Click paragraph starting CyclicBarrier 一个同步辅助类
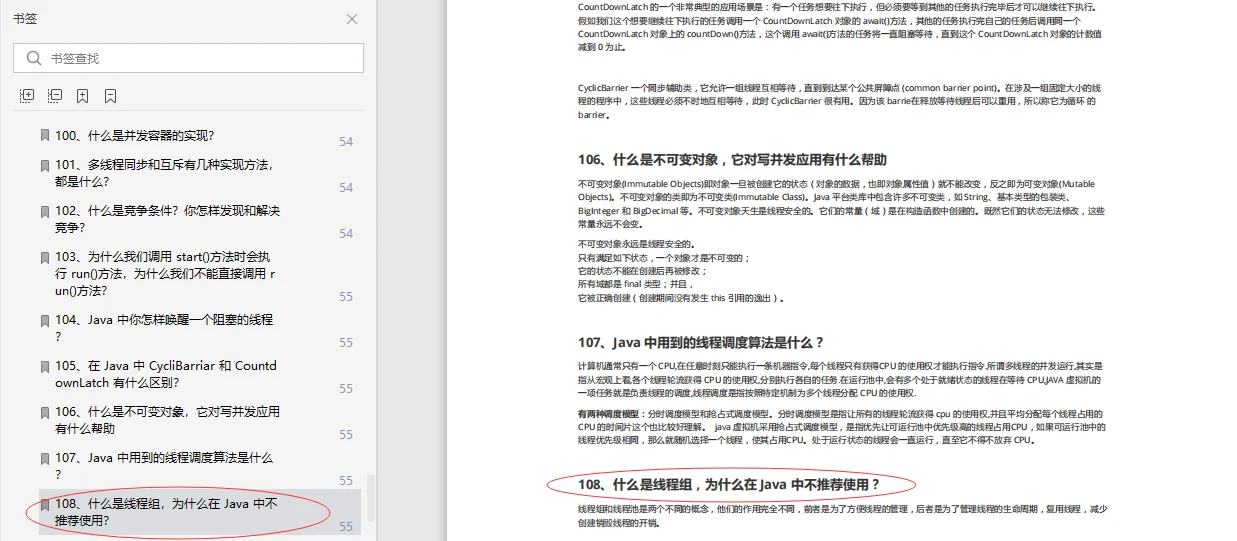This screenshot has height=541, width=1237. coord(839,101)
